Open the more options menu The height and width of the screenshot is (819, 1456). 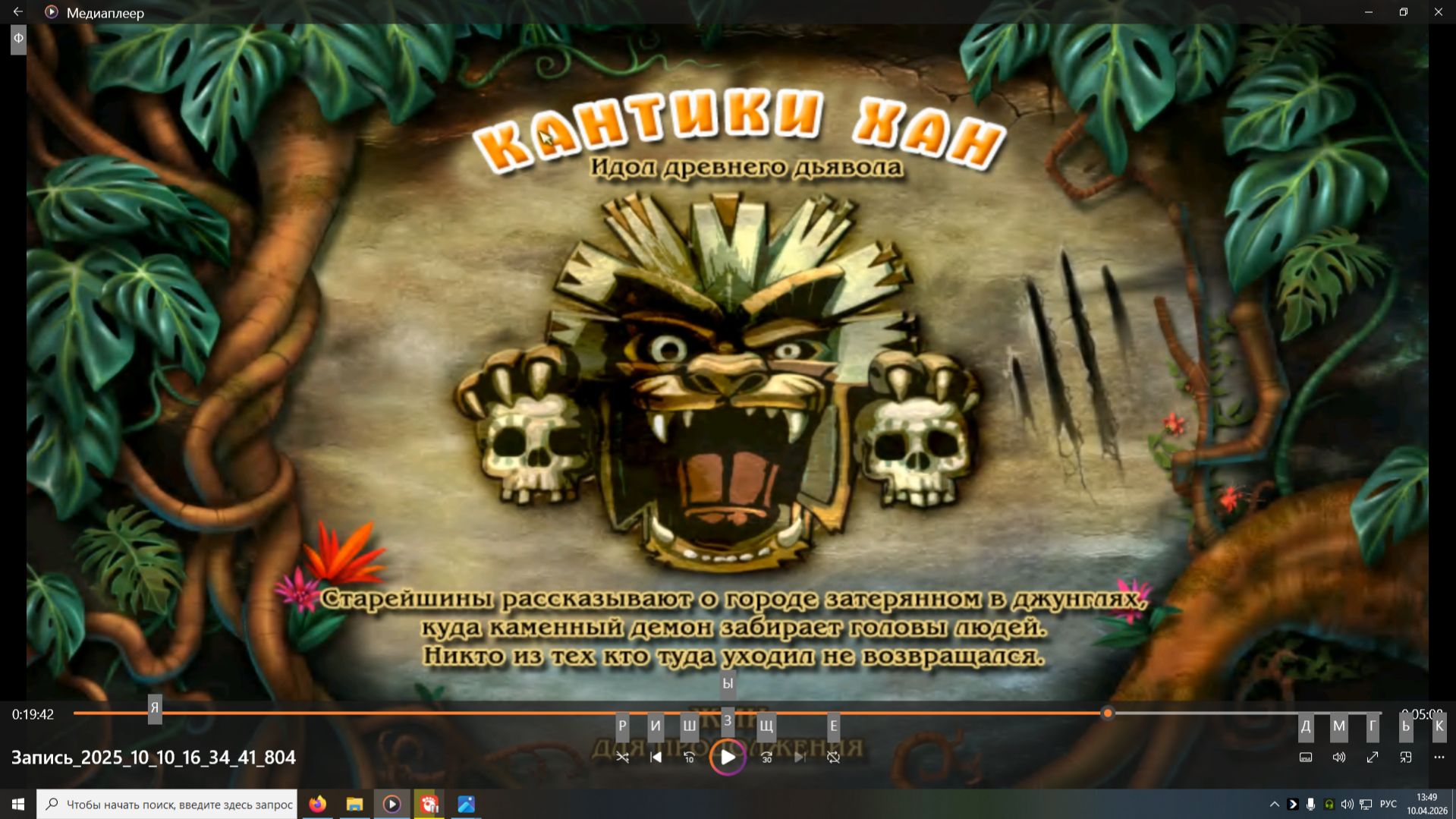pos(1439,758)
